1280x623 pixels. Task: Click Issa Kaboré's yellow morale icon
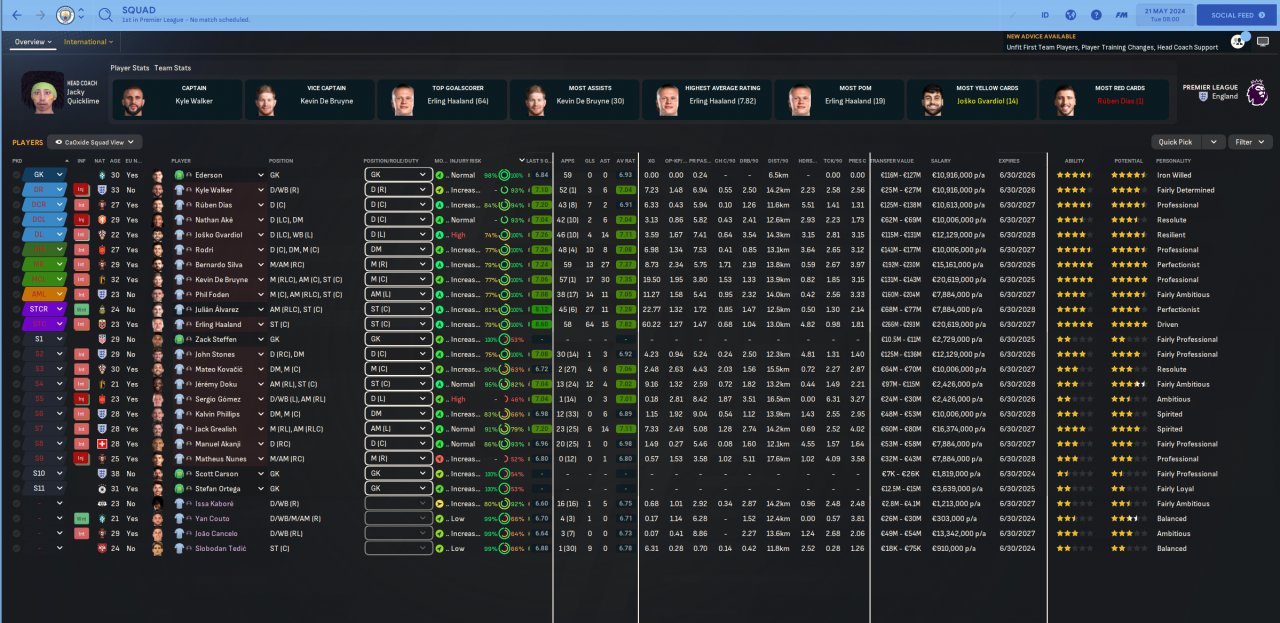pyautogui.click(x=440, y=504)
